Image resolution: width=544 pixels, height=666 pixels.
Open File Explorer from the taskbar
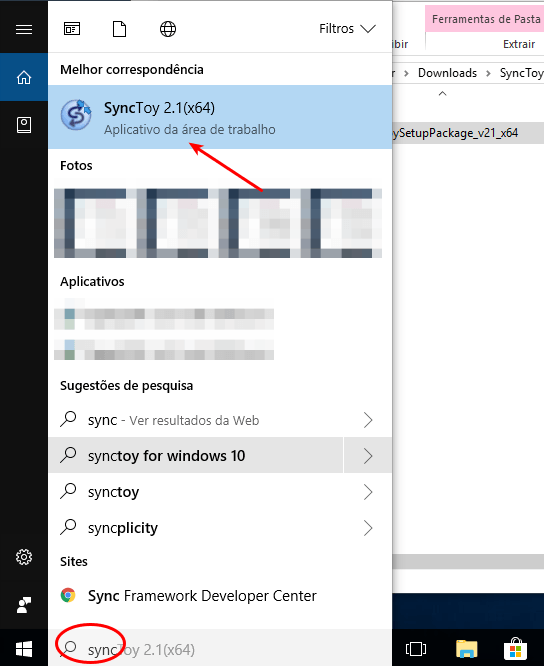466,649
